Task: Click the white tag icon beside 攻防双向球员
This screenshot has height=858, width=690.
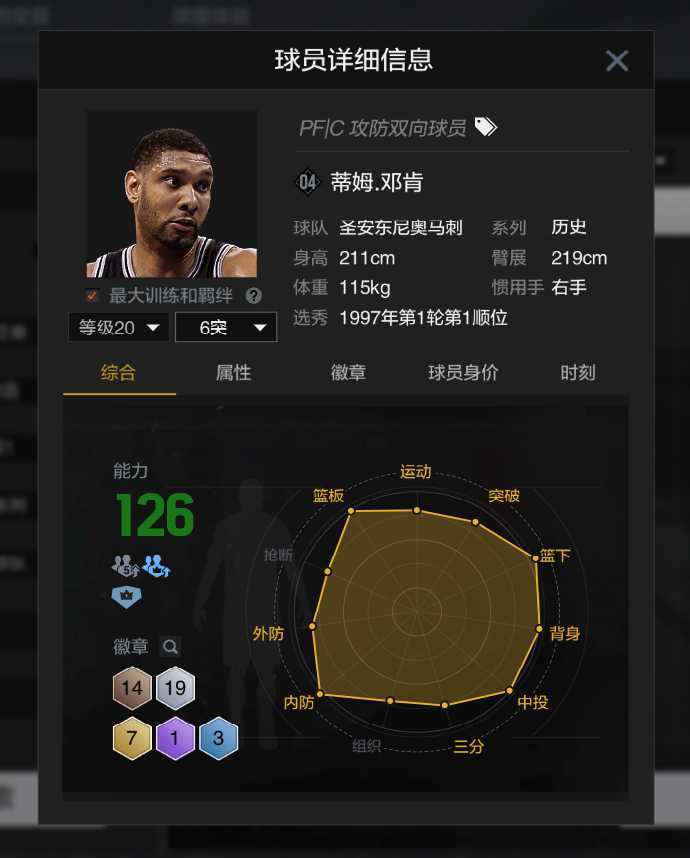Action: (485, 127)
